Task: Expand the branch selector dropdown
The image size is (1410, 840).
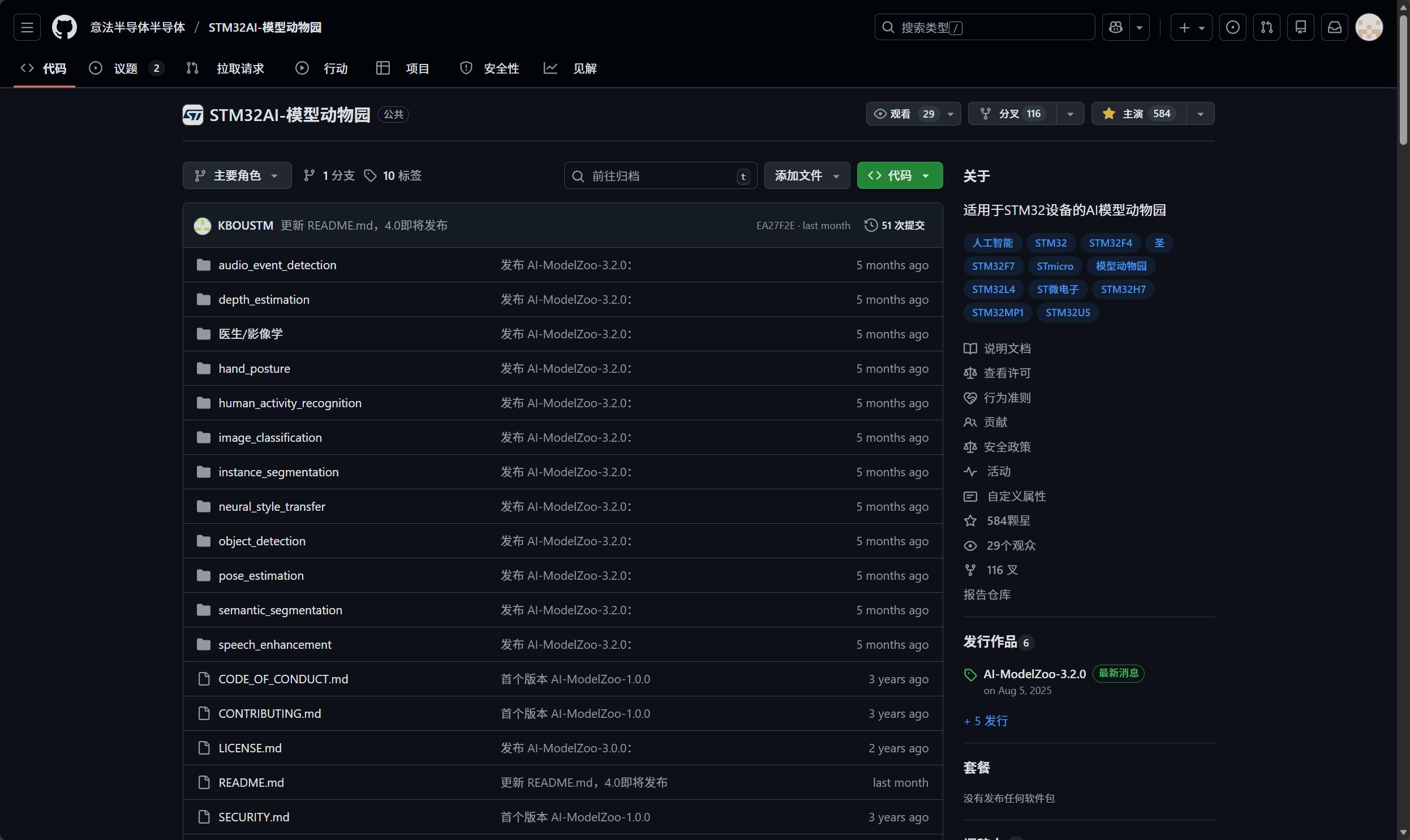Action: tap(237, 175)
